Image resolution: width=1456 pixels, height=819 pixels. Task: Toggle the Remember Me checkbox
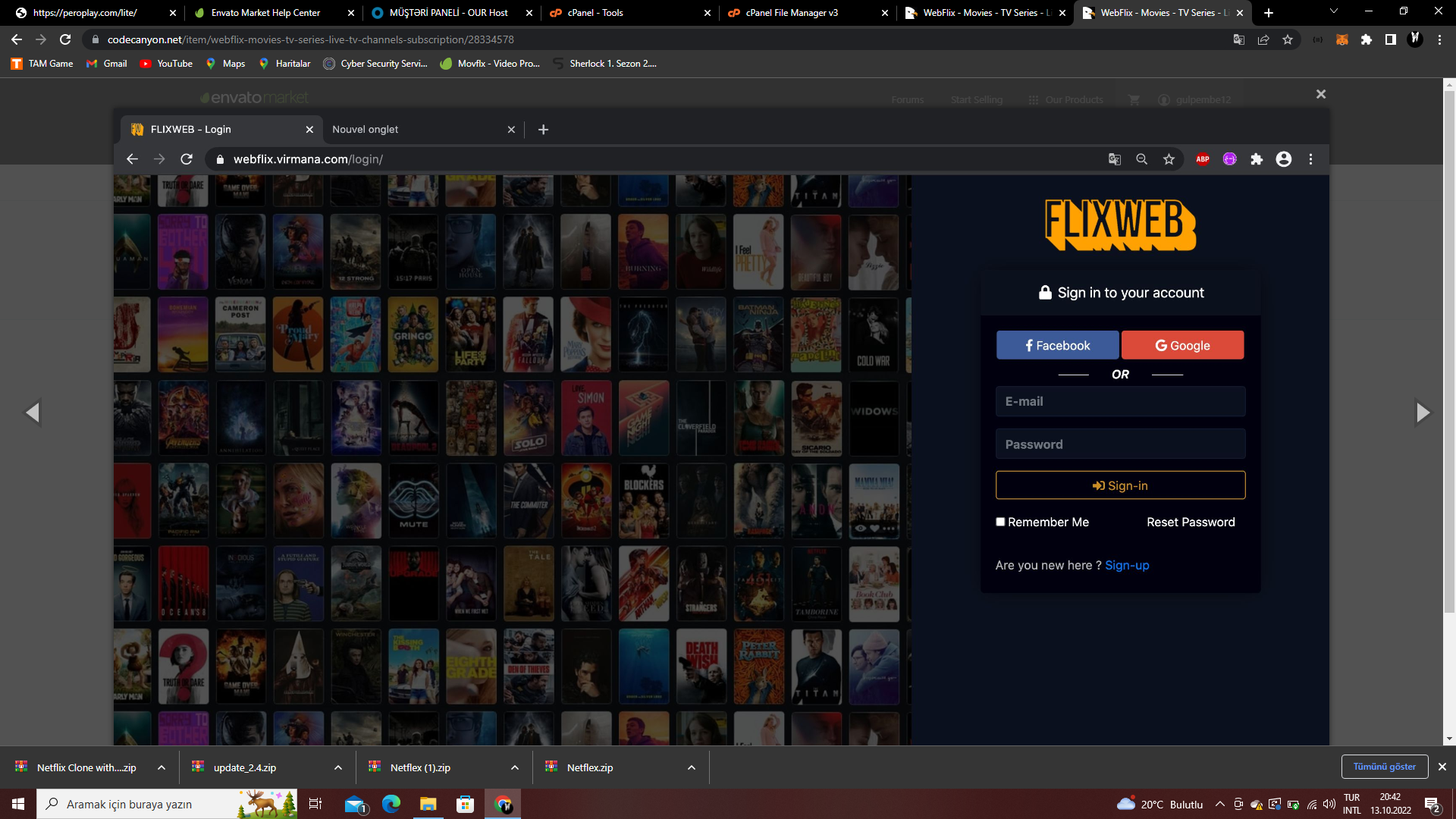click(1000, 522)
